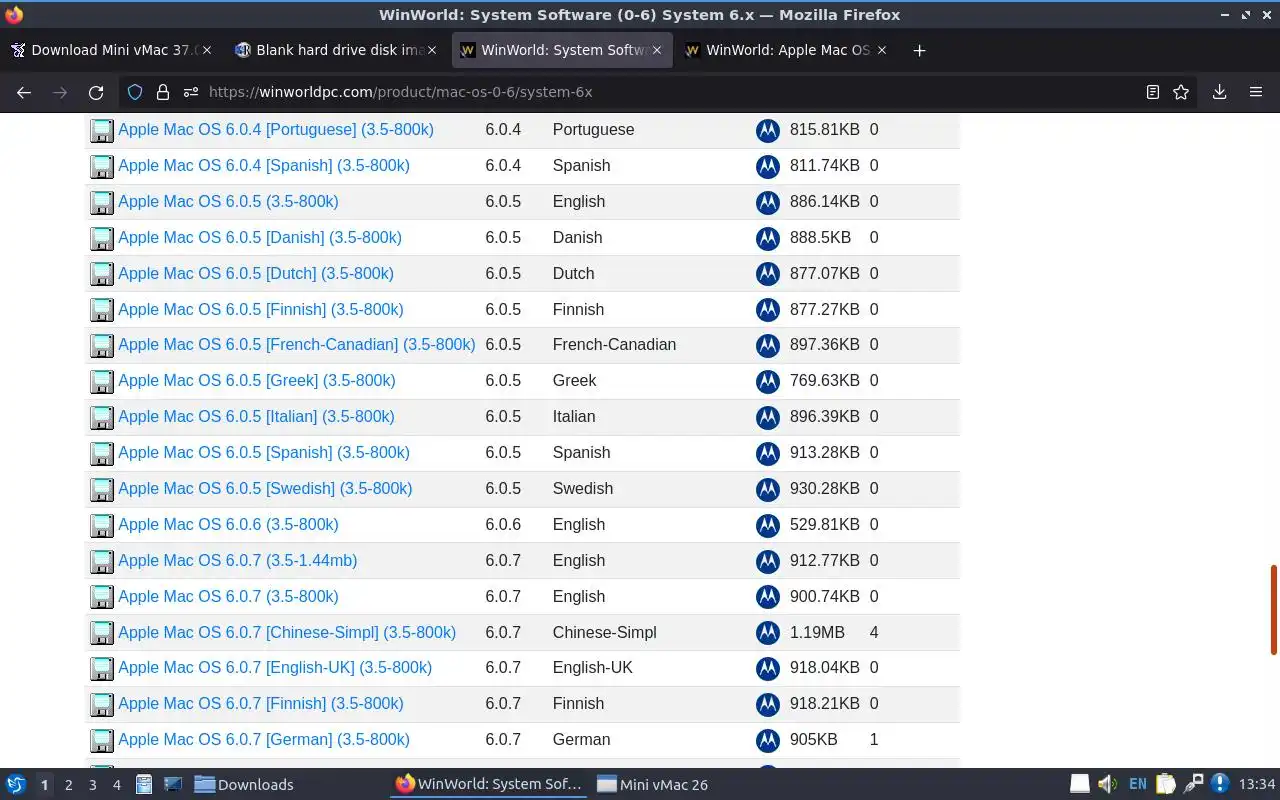Switch to workspace 3
Screen dimensions: 1280x800
92,785
